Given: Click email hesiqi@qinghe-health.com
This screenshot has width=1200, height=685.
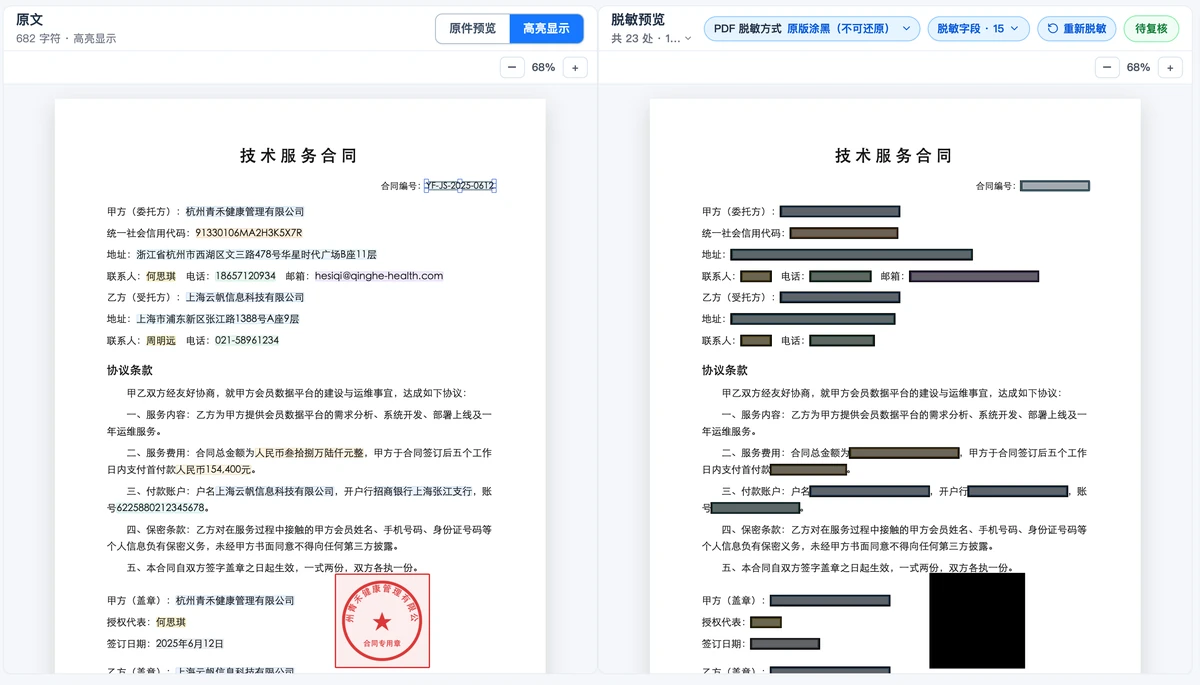Looking at the screenshot, I should [x=379, y=276].
